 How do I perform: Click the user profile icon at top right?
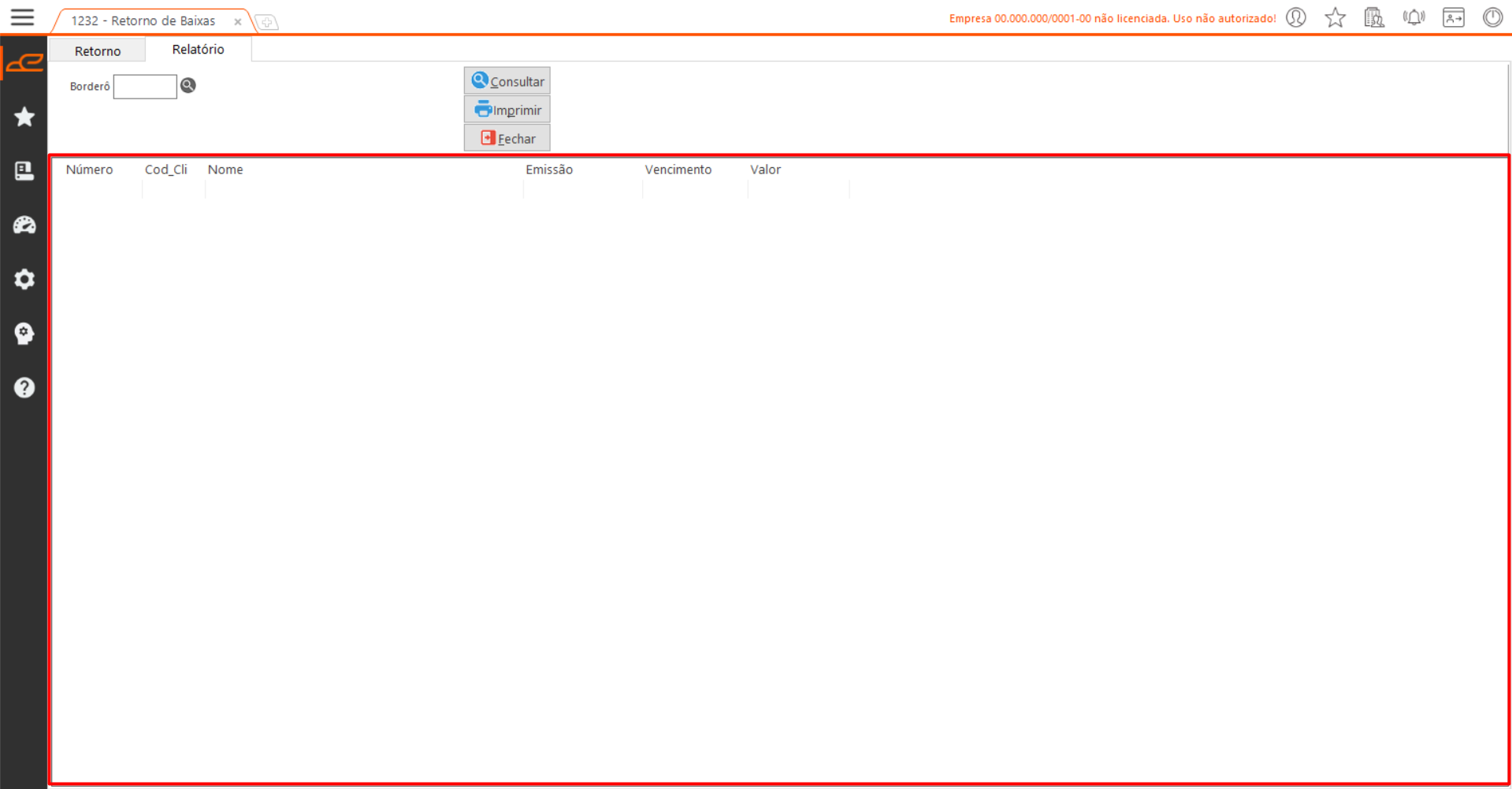click(x=1296, y=17)
